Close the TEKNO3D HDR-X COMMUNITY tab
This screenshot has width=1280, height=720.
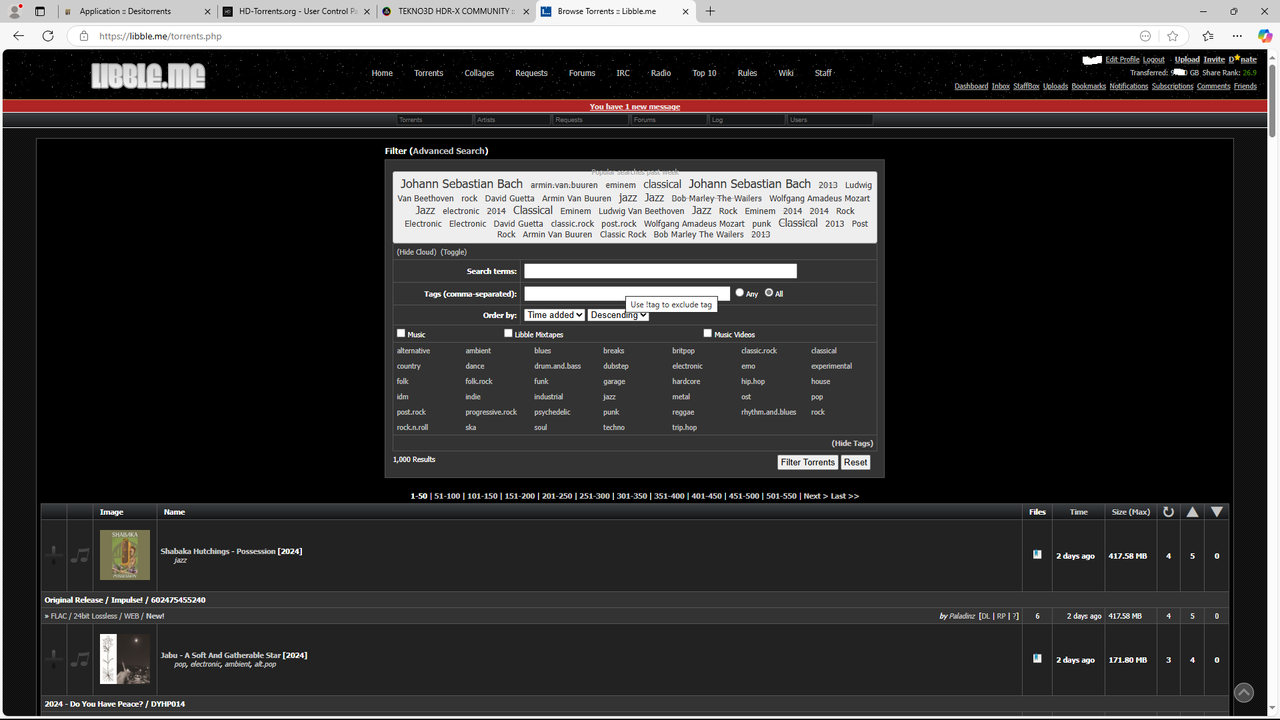coord(524,12)
